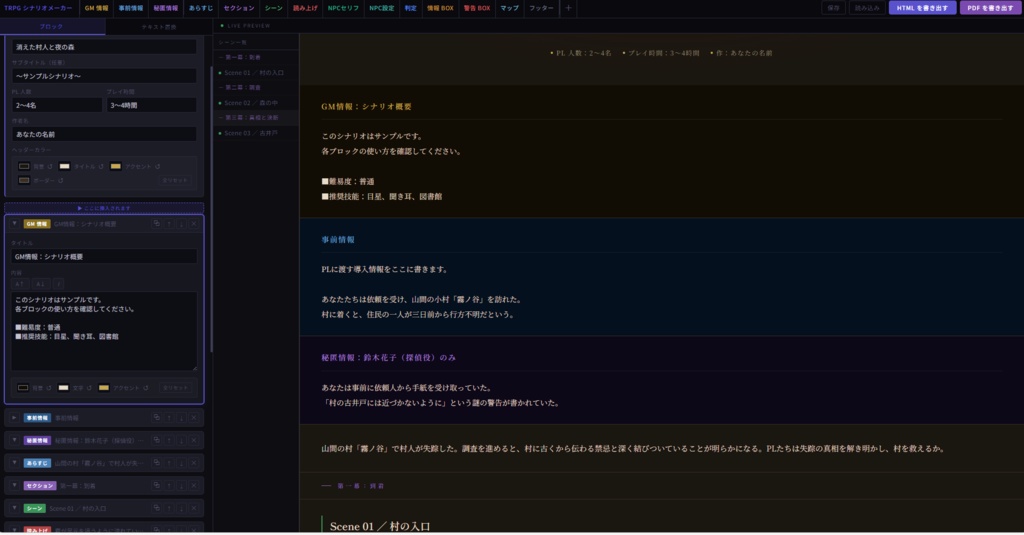The image size is (1024, 535).
Task: Delete the セクション block
Action: (194, 485)
